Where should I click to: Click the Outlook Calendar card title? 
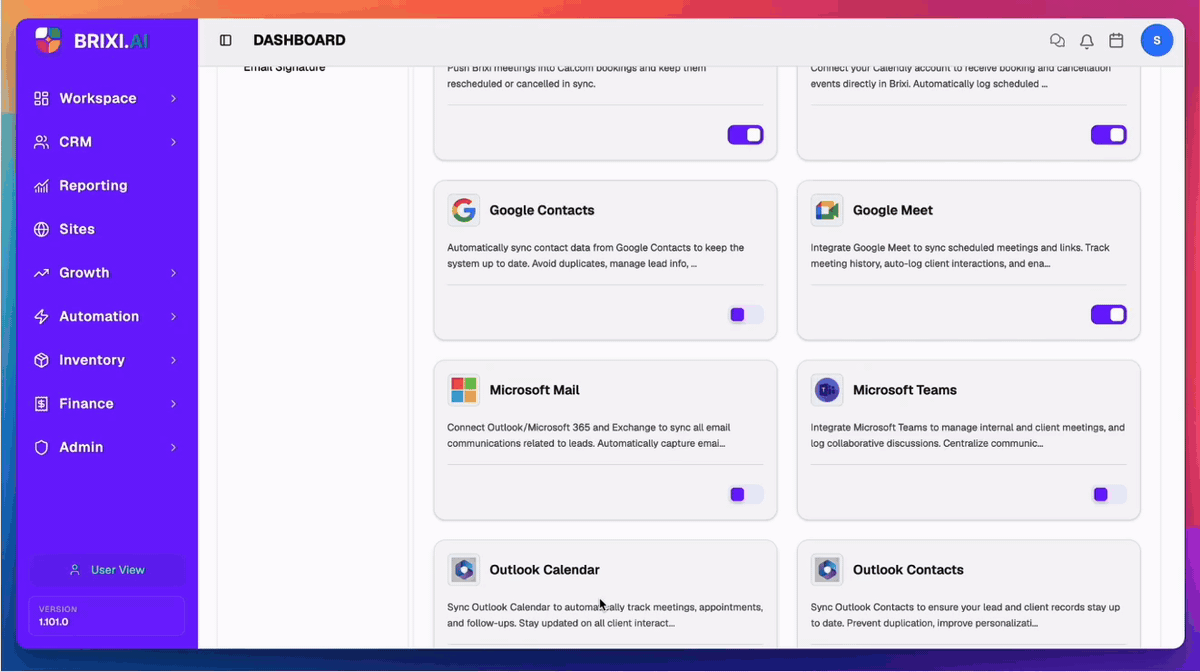(x=545, y=570)
